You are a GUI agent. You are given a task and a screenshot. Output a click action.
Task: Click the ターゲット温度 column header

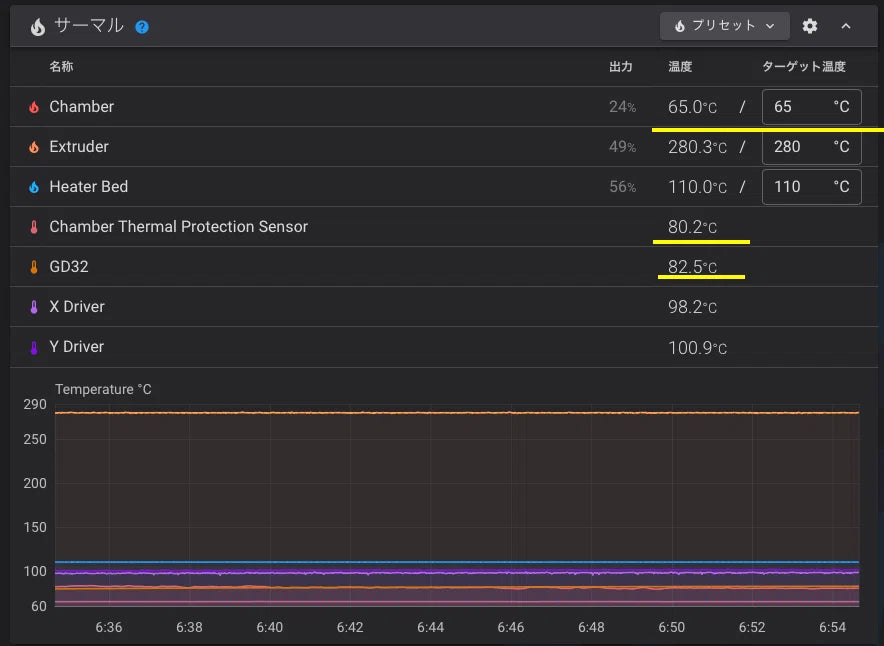(x=804, y=67)
